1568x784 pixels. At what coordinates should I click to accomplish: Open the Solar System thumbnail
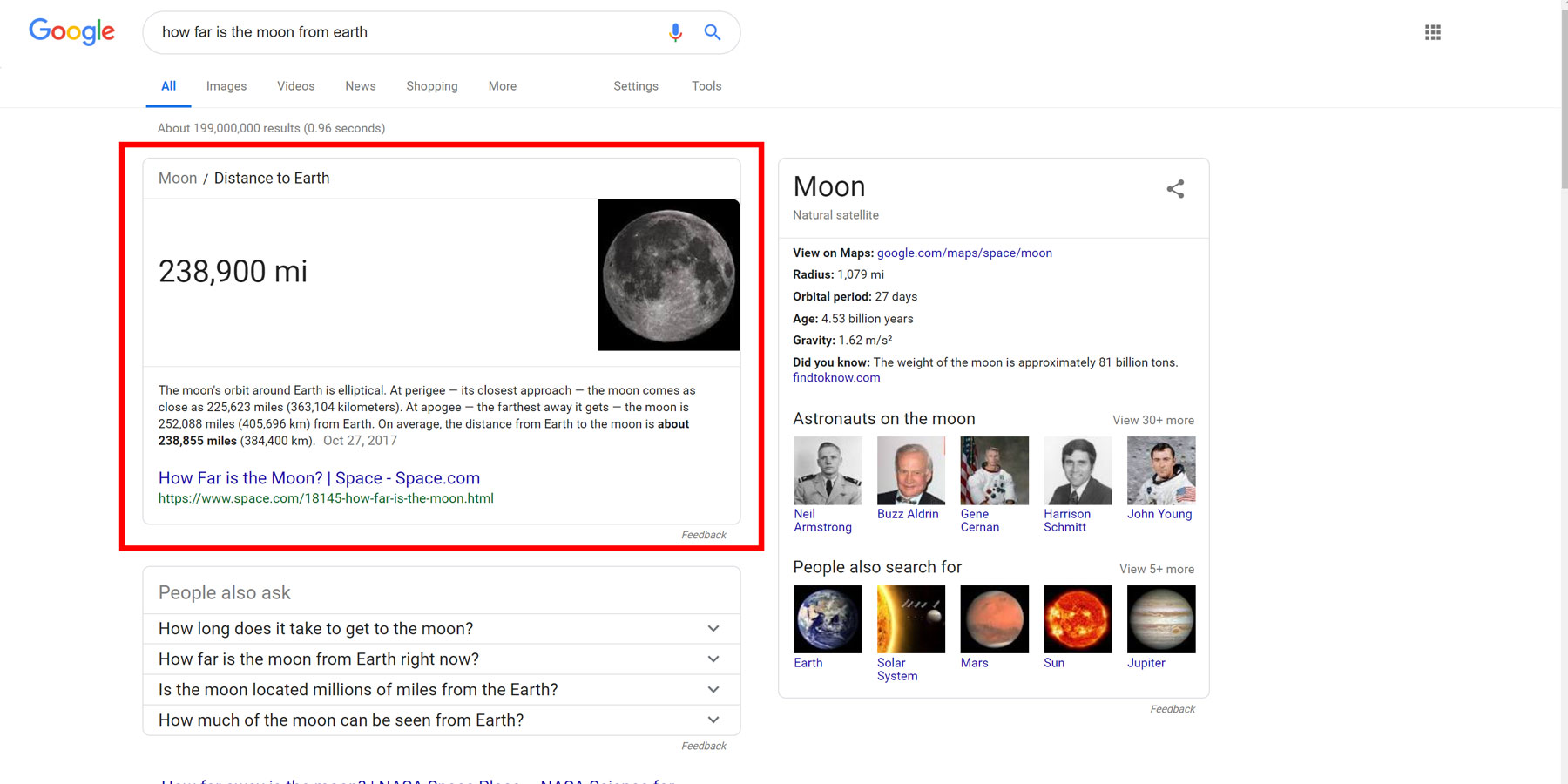[911, 619]
